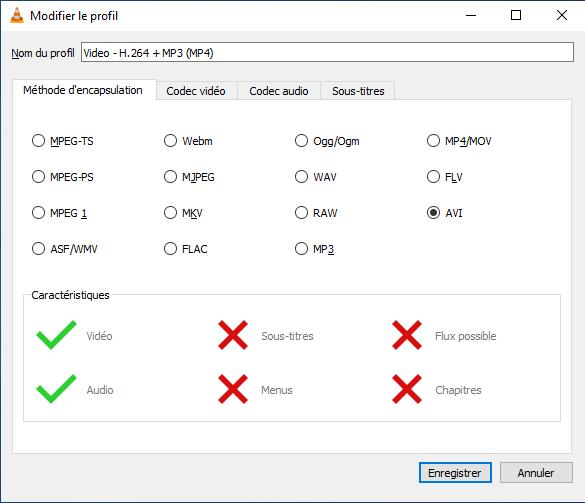Click the VLC cone icon in title bar
Viewport: 585px width, 503px height.
17,15
